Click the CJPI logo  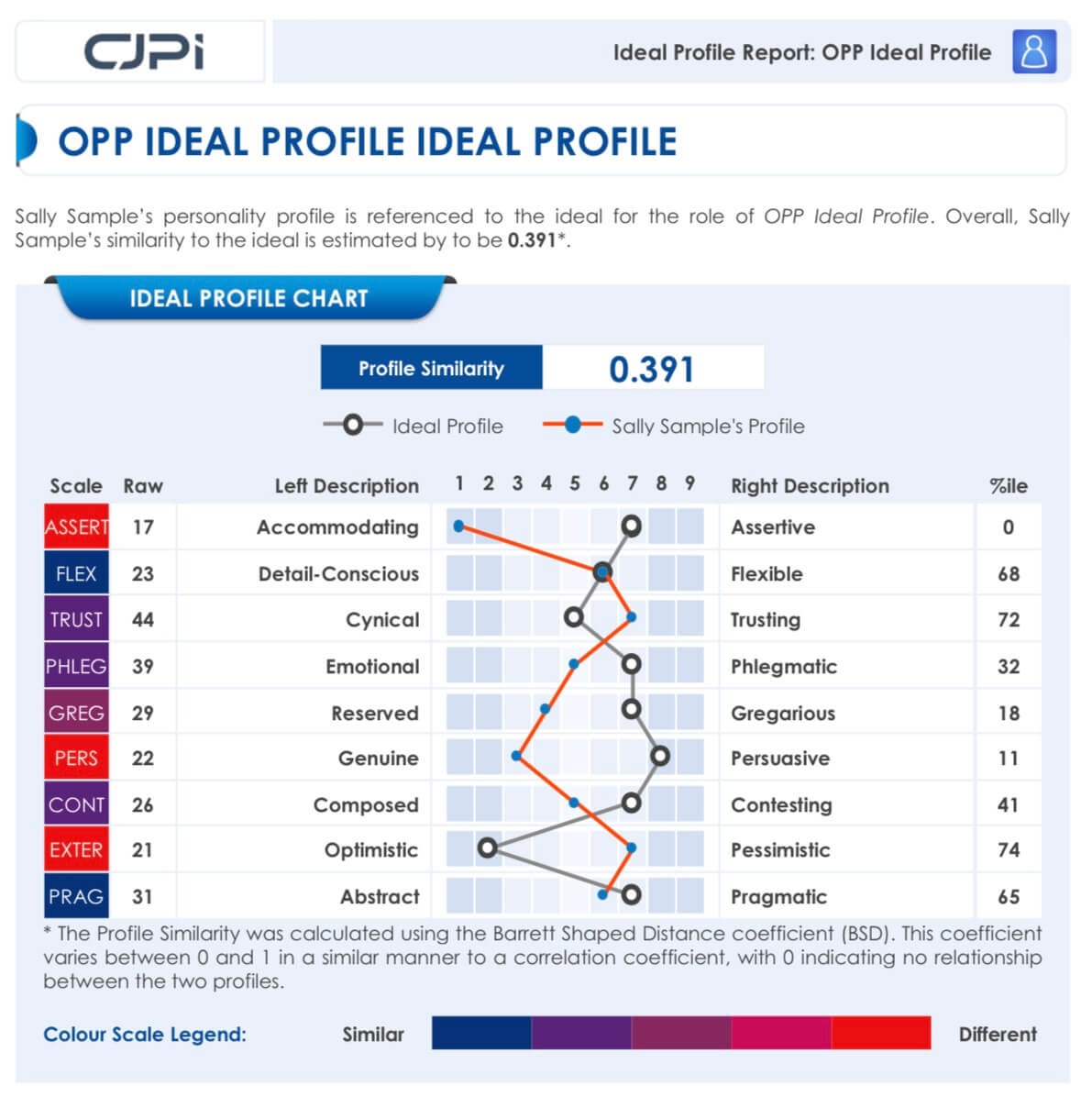tap(143, 52)
